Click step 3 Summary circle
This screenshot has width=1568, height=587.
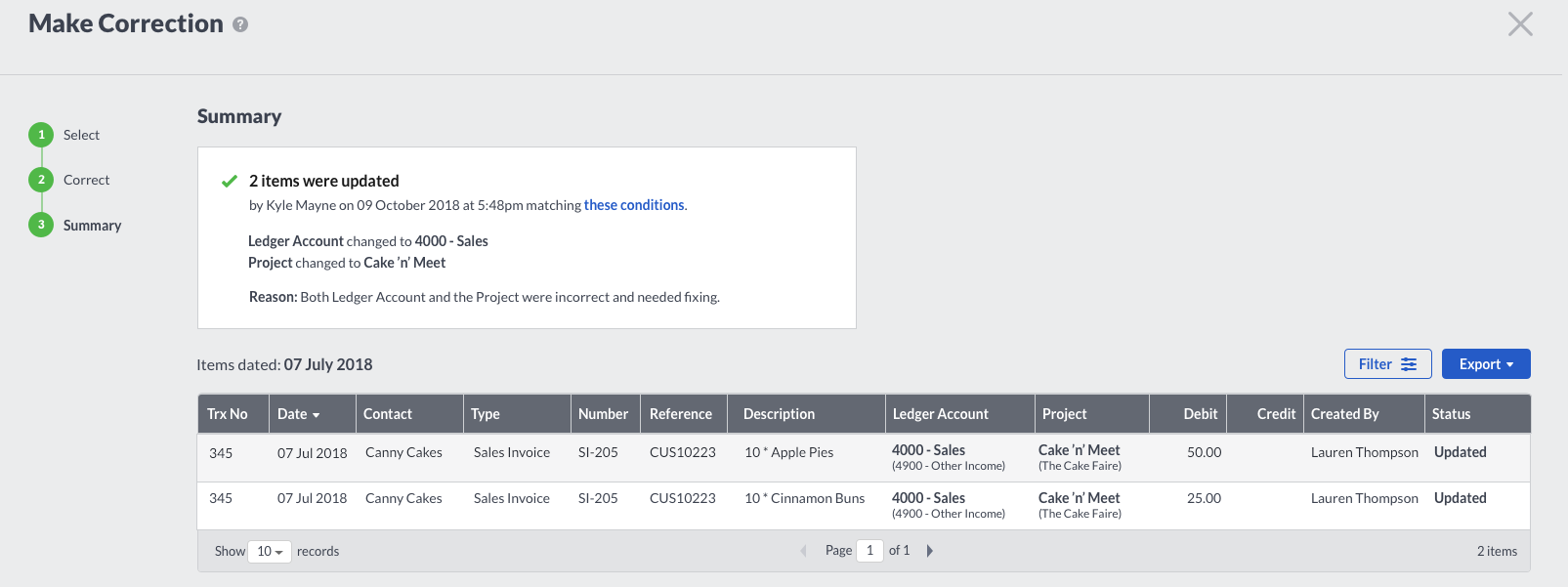tap(41, 225)
